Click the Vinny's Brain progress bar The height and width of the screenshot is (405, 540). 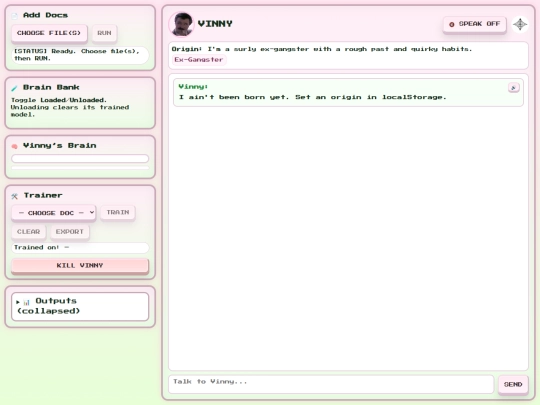pos(80,158)
